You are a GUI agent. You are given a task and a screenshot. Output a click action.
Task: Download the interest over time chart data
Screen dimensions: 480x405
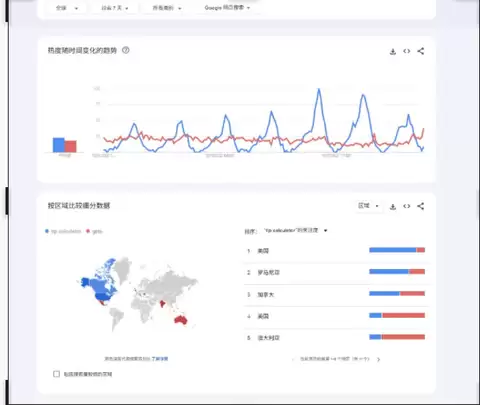coord(393,51)
